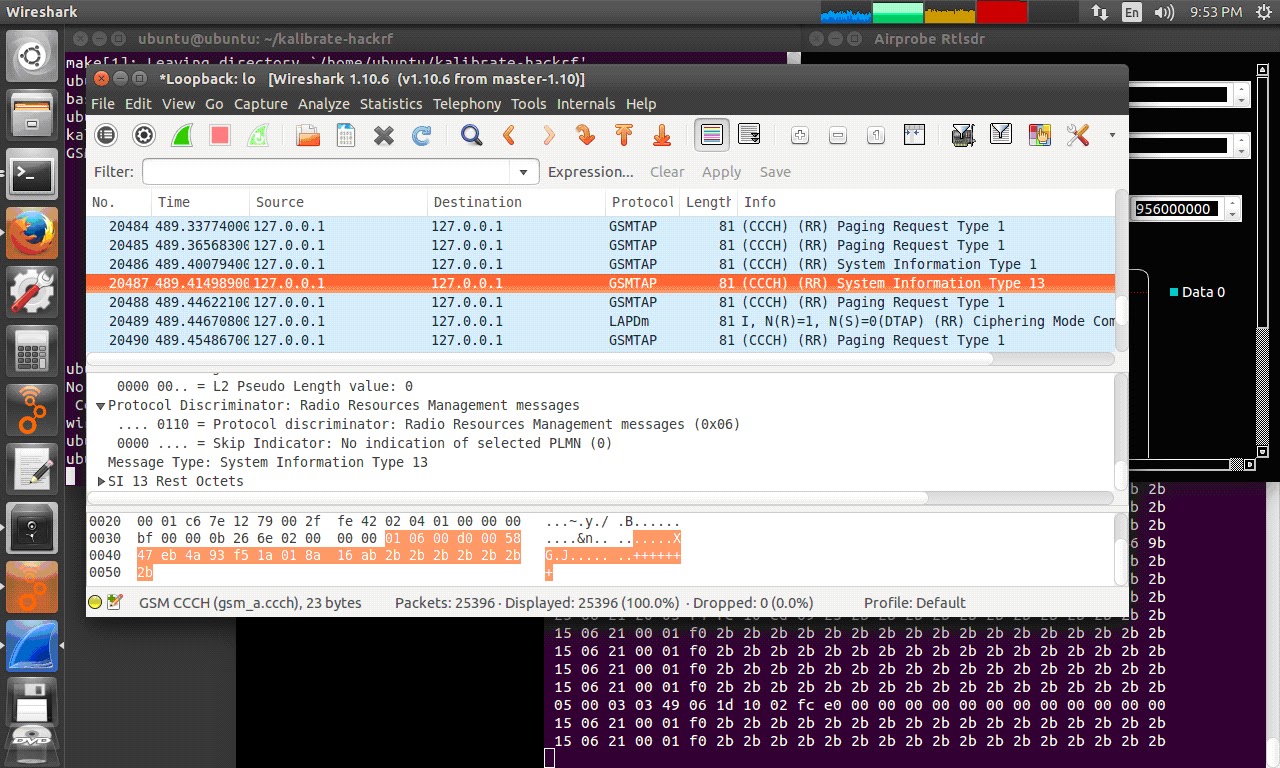
Task: Reset zoom to normal size
Action: click(x=876, y=135)
